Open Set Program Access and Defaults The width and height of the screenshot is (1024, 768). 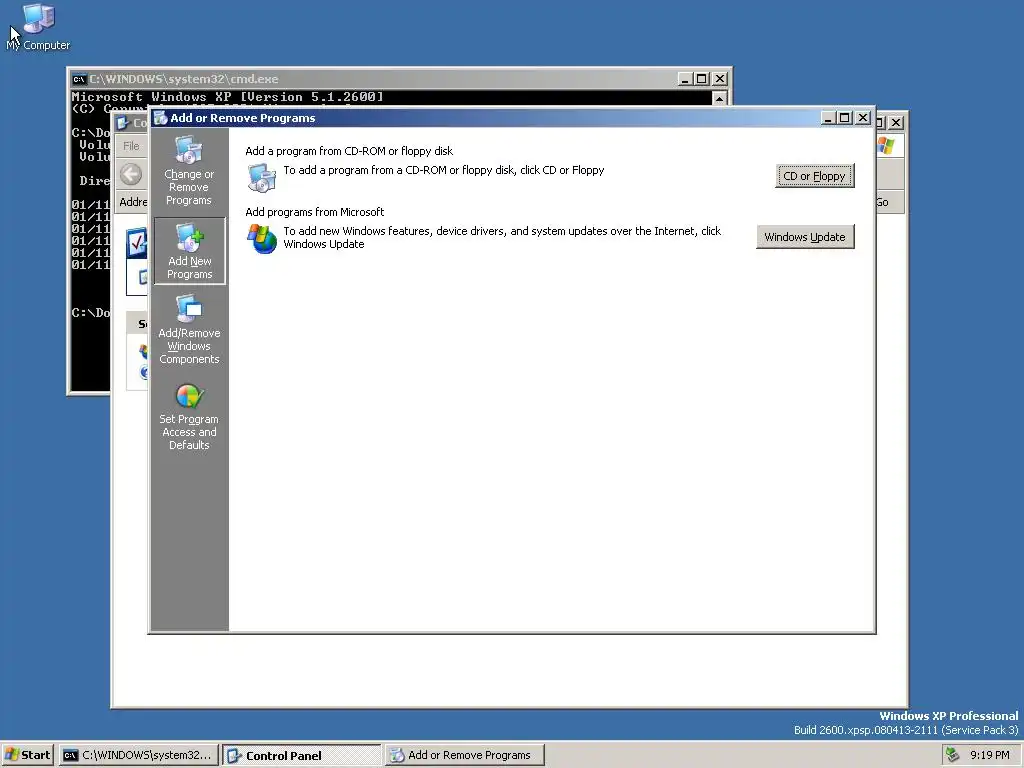pos(189,416)
